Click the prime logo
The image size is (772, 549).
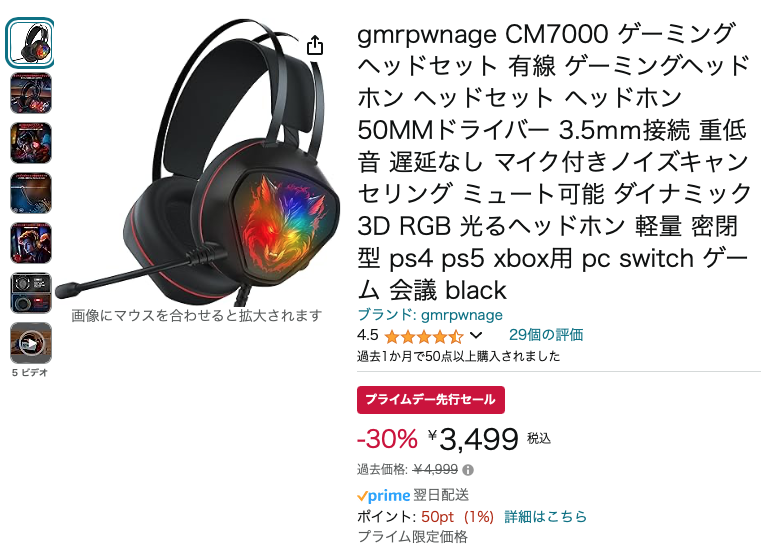pyautogui.click(x=384, y=495)
